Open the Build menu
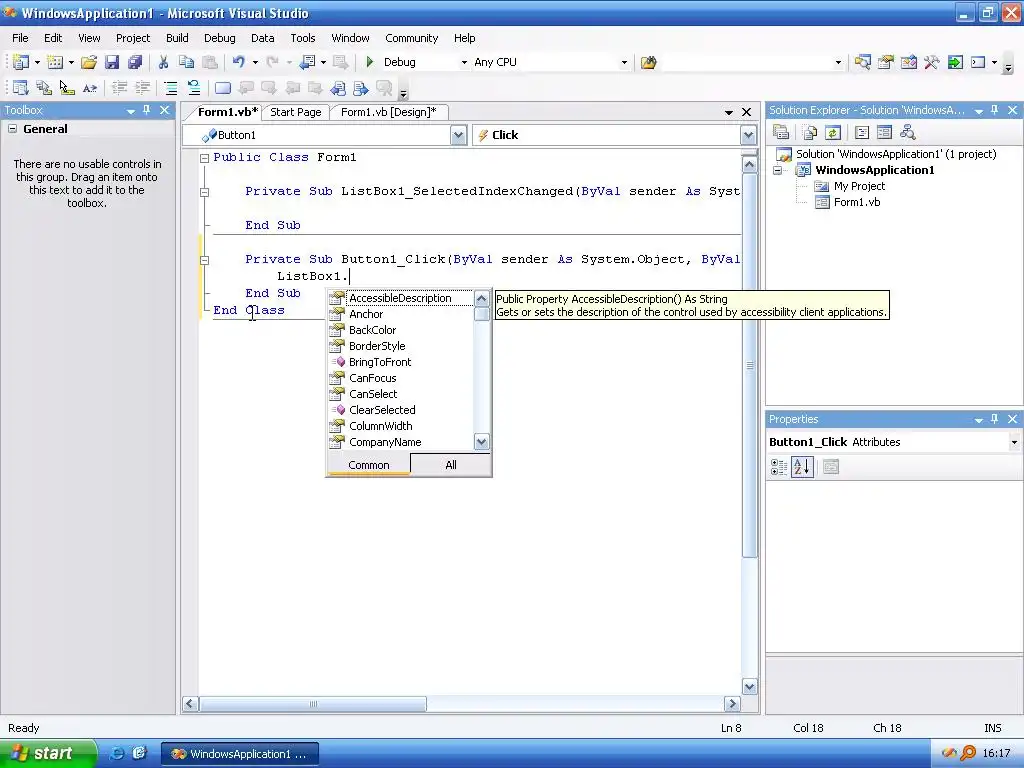1024x768 pixels. [177, 38]
